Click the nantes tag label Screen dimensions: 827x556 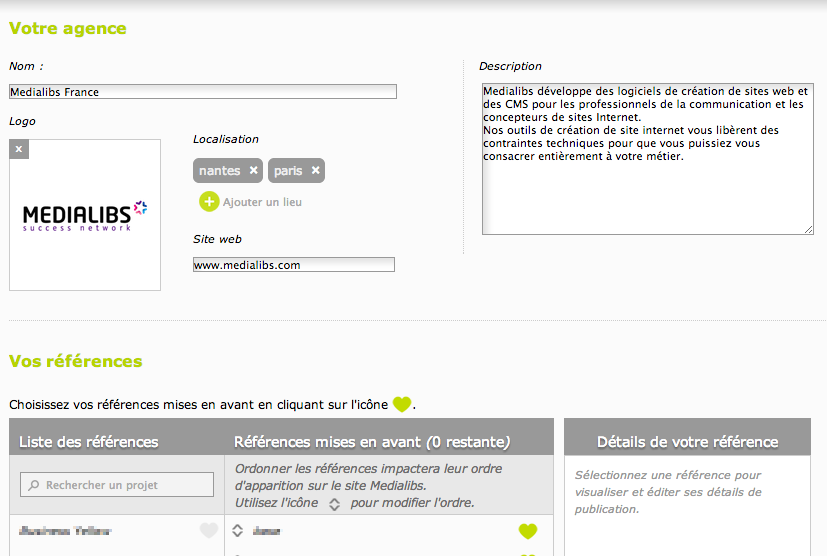click(x=219, y=171)
